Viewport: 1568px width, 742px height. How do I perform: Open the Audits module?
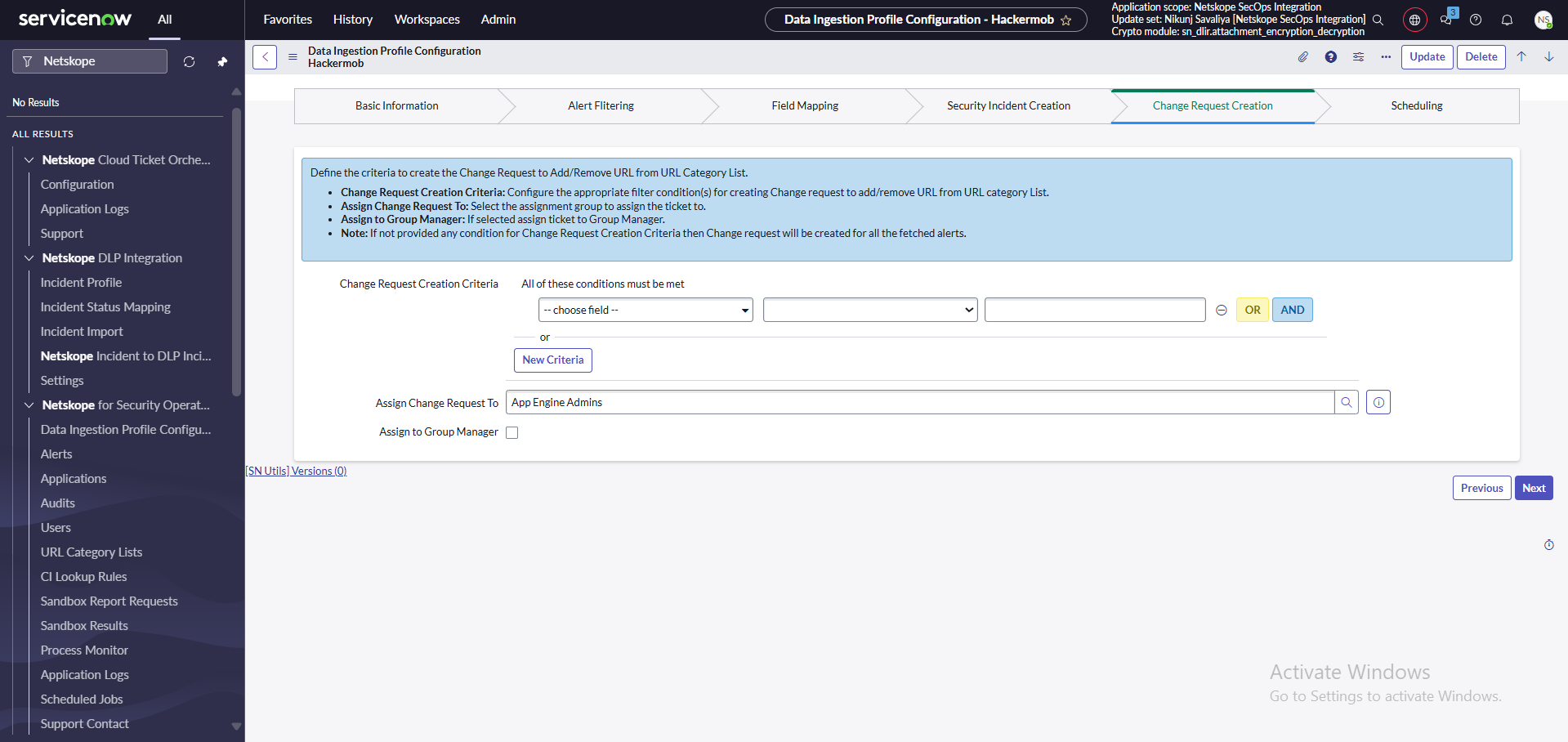pos(58,503)
